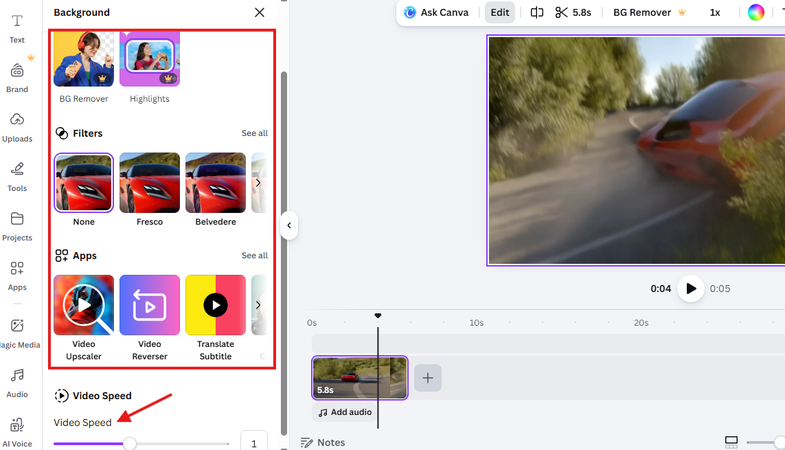The height and width of the screenshot is (450, 785).
Task: Open the Projects sidebar panel
Action: point(17,227)
